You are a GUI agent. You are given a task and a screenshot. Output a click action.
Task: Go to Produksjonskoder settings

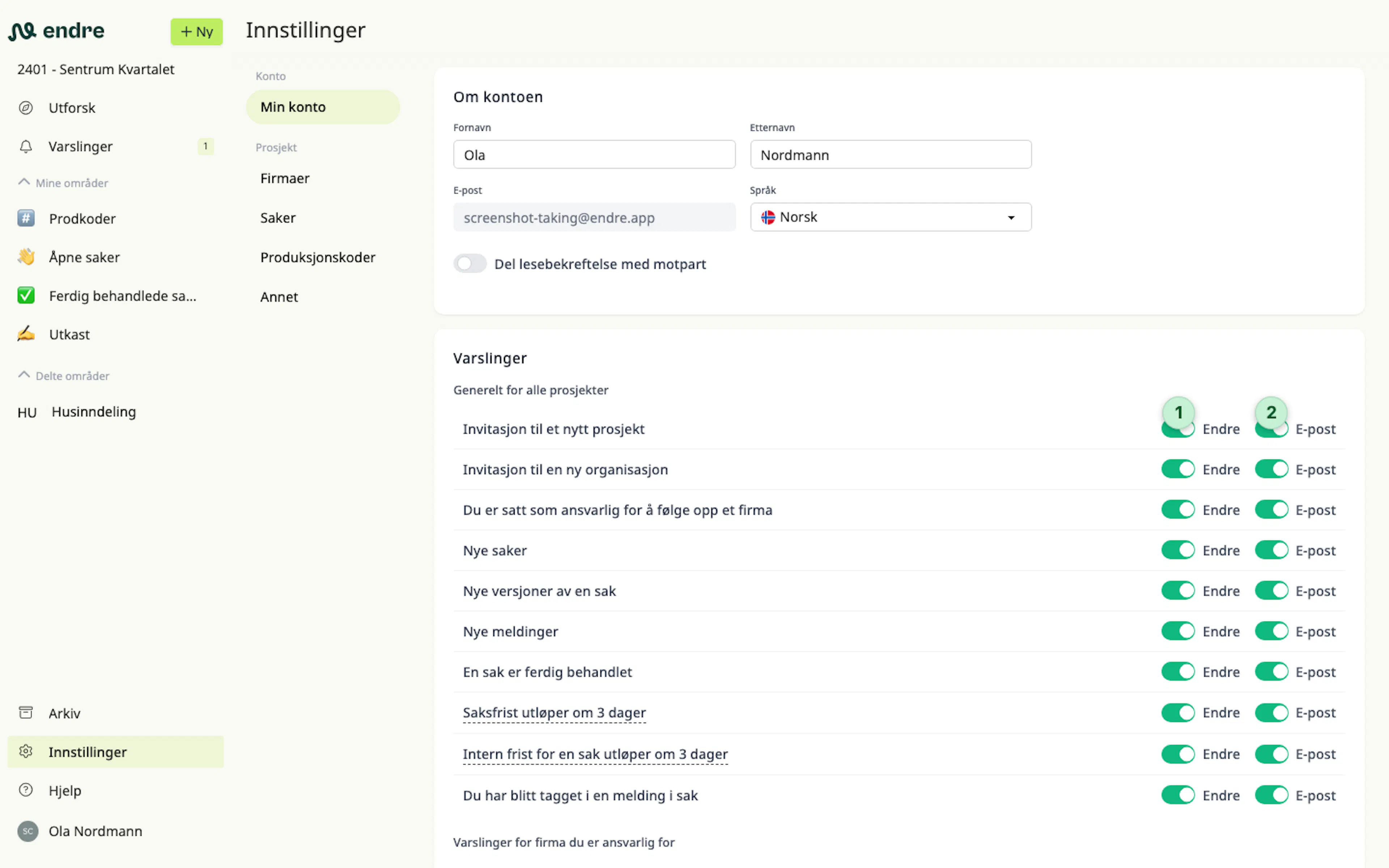click(x=317, y=257)
